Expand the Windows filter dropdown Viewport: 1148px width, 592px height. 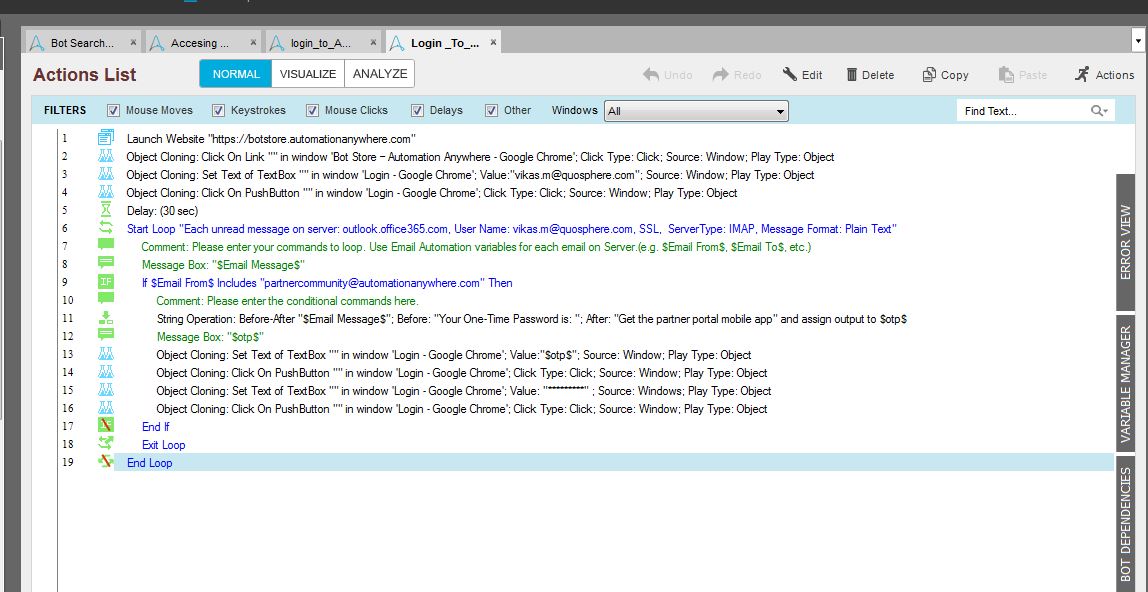(780, 111)
